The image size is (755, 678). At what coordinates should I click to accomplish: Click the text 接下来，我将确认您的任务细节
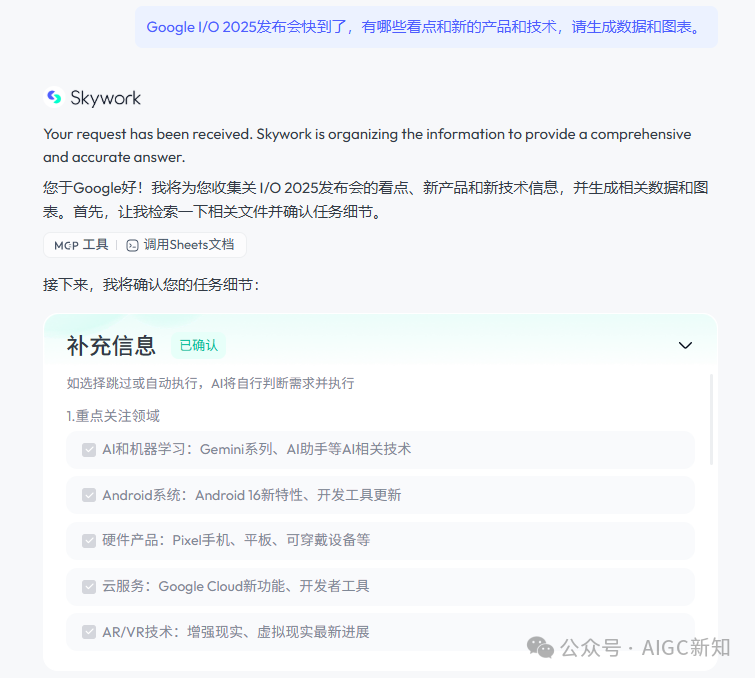coord(151,285)
